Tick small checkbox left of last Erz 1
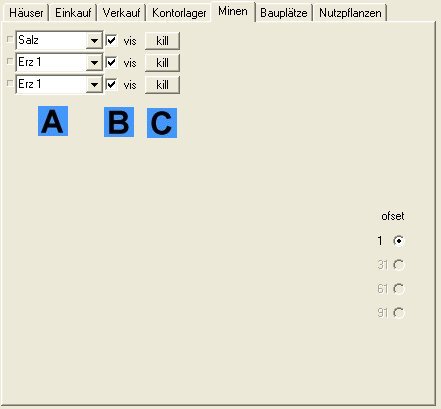 (x=10, y=83)
